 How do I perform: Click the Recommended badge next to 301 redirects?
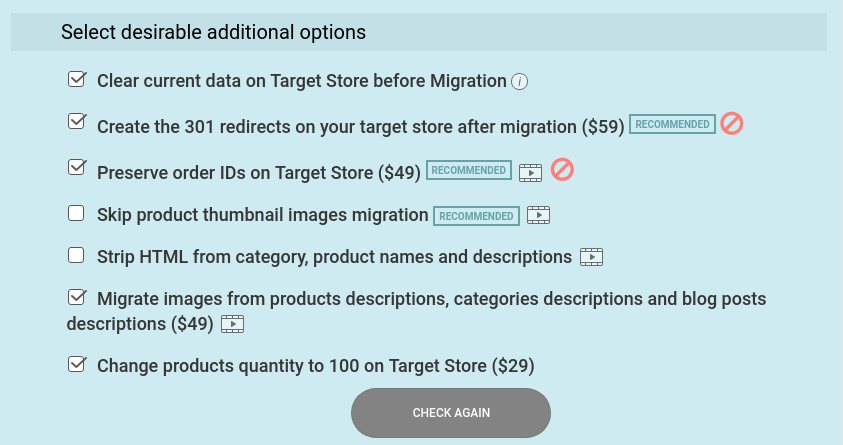pos(673,124)
